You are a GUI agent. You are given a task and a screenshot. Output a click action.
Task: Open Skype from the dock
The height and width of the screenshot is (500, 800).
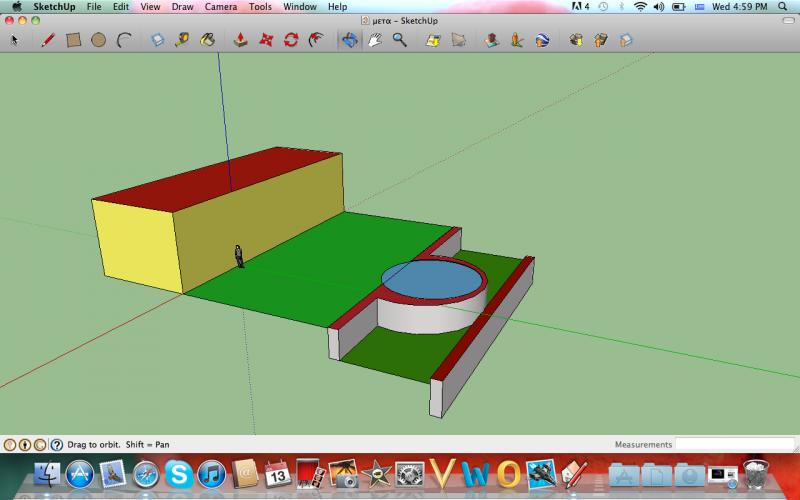(179, 474)
